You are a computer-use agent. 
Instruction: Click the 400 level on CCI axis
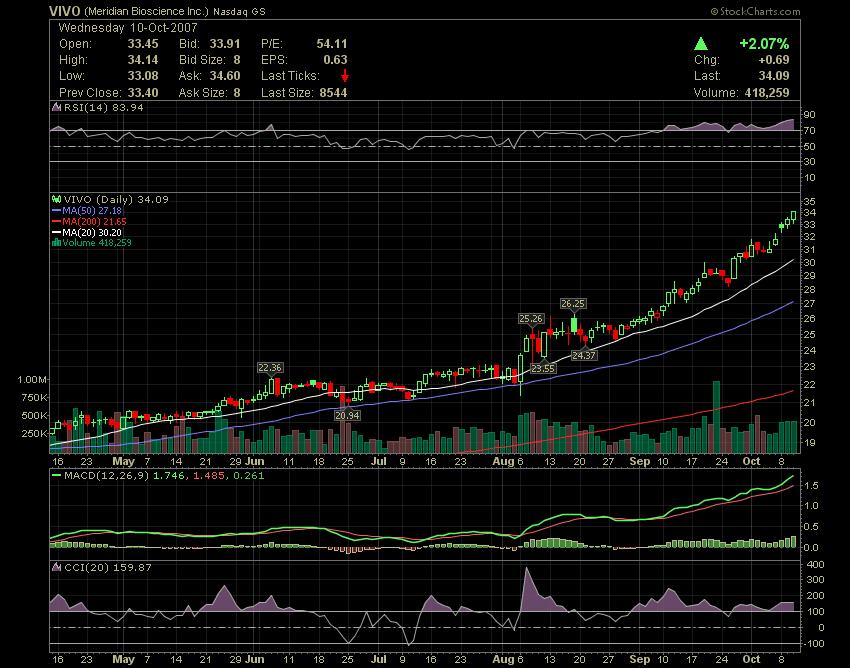click(x=814, y=564)
